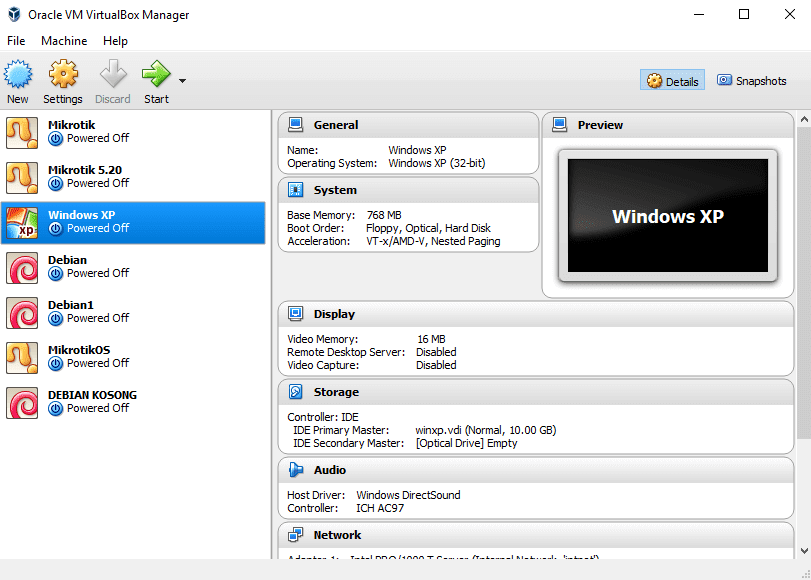Select the Debian VM swirl icon
Screen dimensions: 811x580
(22, 267)
